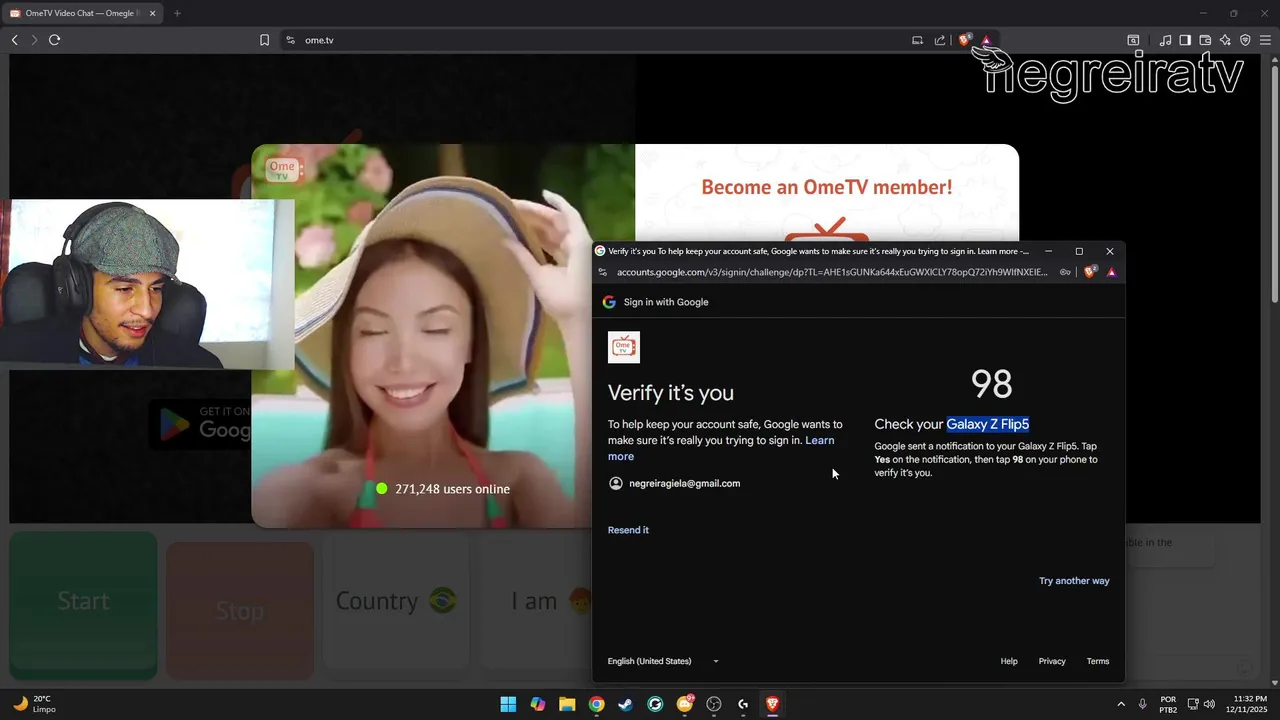This screenshot has height=720, width=1280.
Task: Open the volume control in system tray
Action: (1209, 704)
